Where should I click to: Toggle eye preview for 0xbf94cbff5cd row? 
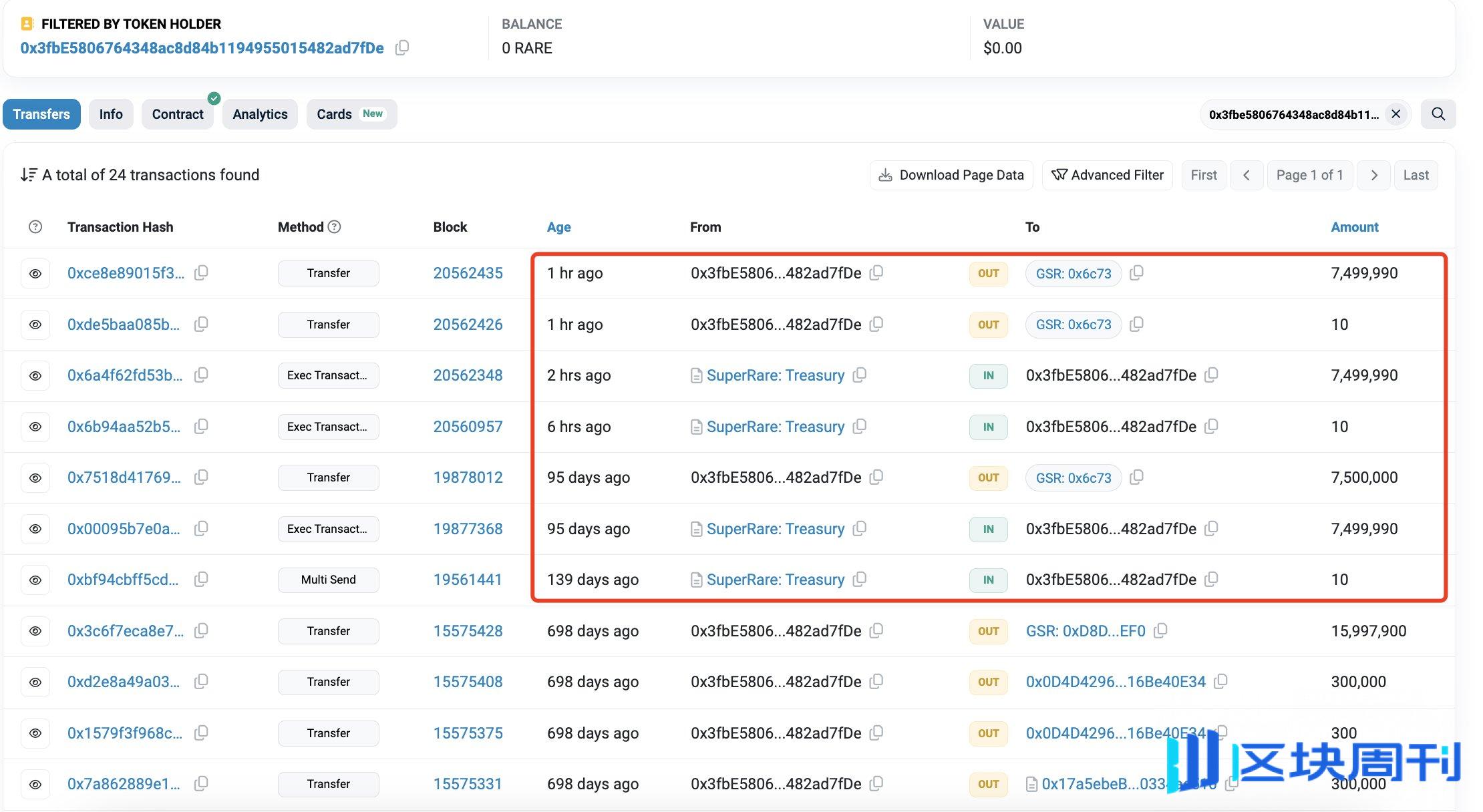pyautogui.click(x=35, y=580)
